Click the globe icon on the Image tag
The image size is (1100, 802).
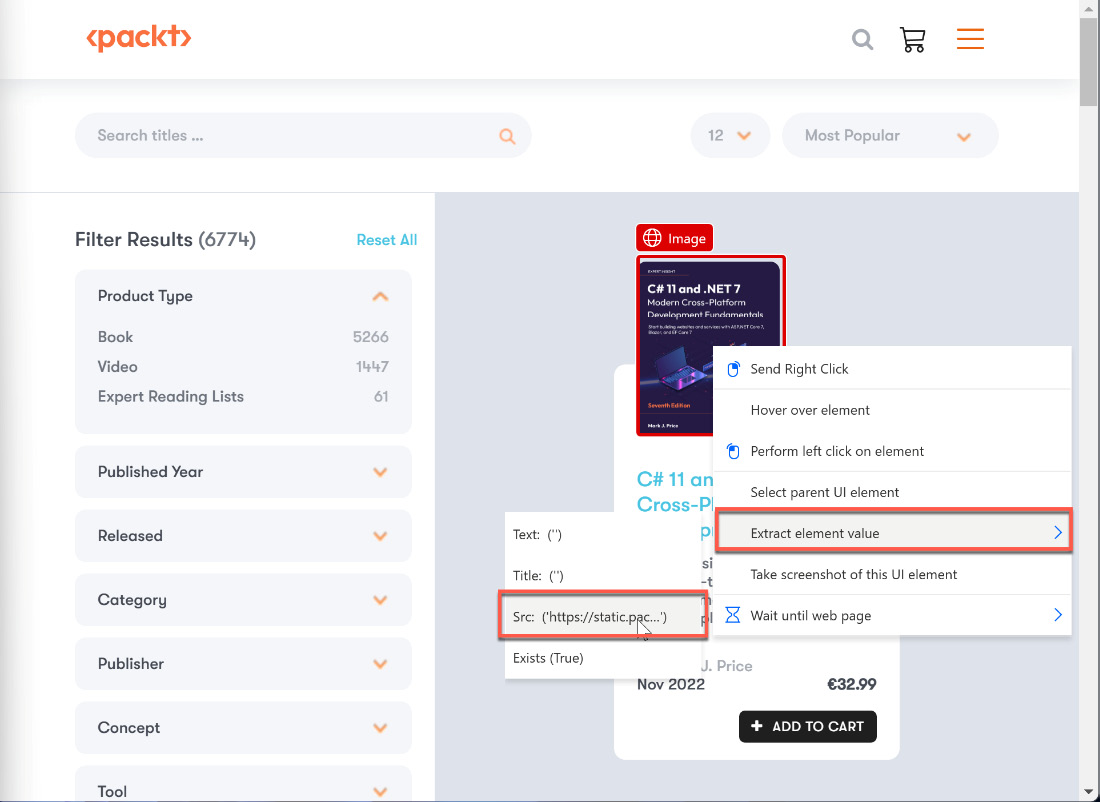[x=652, y=239]
